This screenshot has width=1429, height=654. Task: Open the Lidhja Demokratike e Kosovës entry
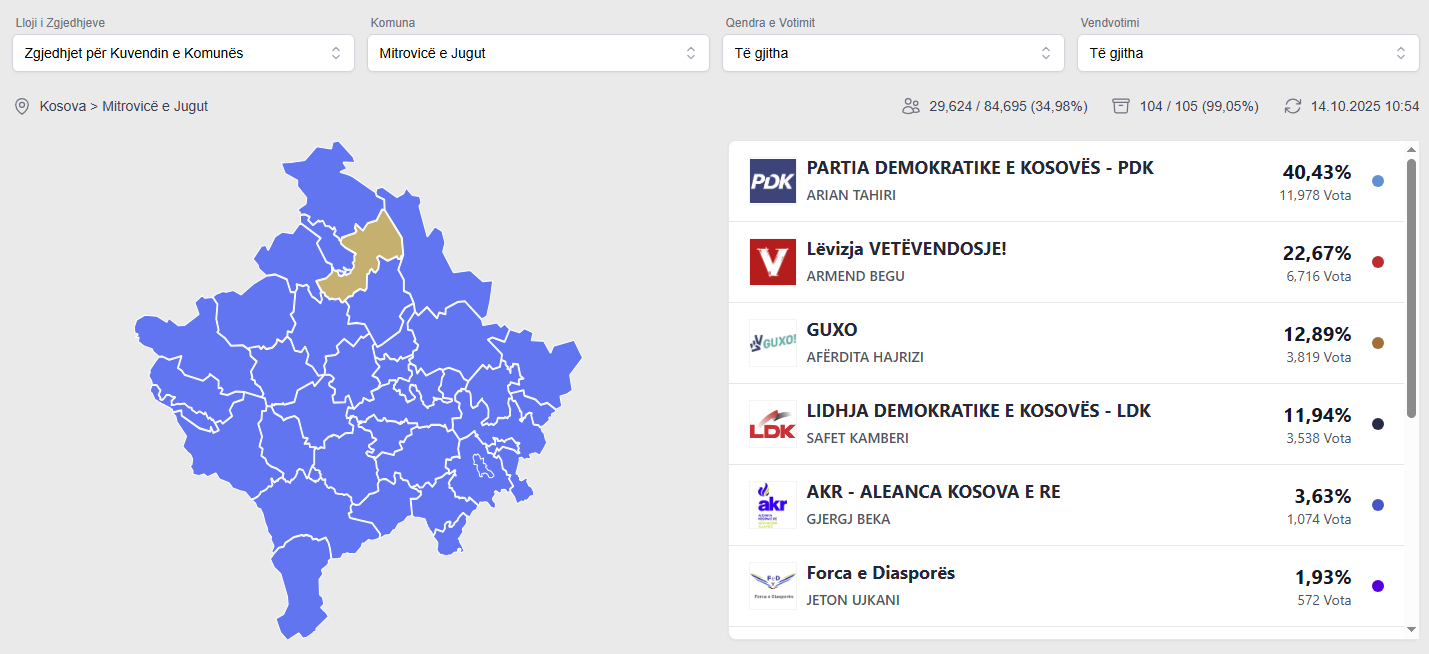978,411
